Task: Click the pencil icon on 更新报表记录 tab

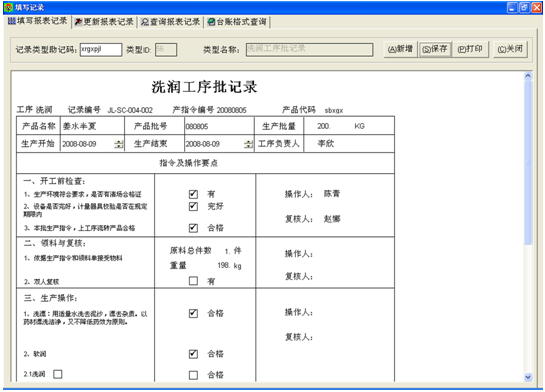Action: [x=79, y=22]
